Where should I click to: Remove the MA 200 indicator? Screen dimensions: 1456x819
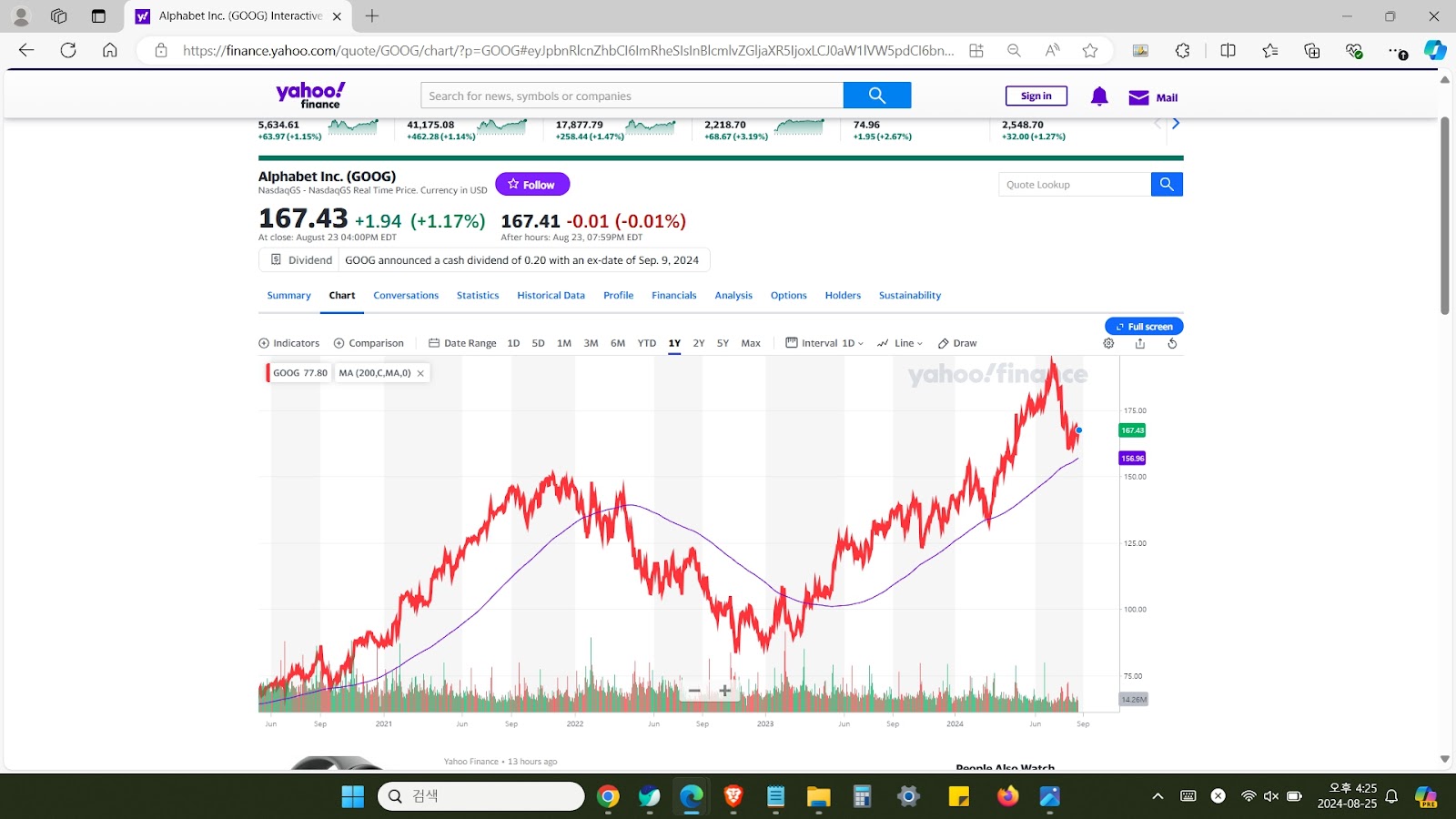[x=420, y=373]
